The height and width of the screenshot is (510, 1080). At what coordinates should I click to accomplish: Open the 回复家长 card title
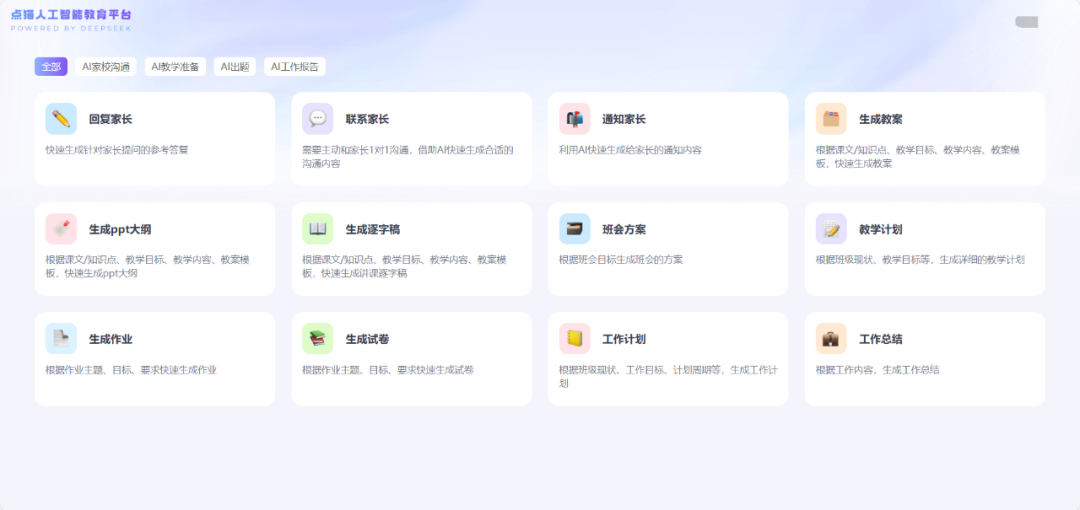point(110,119)
